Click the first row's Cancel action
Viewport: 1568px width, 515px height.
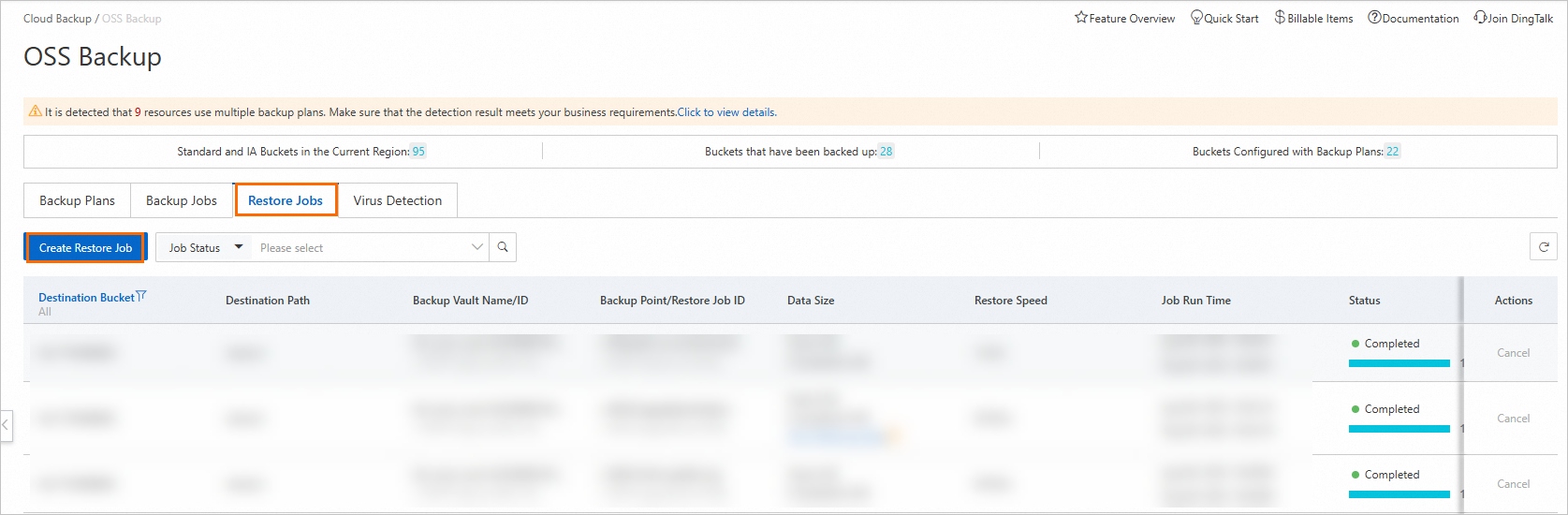1513,353
